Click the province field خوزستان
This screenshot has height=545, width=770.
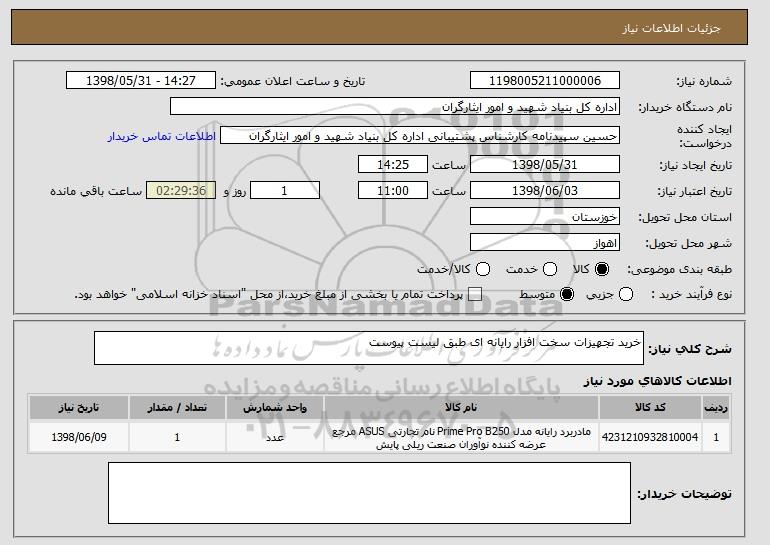click(x=545, y=217)
